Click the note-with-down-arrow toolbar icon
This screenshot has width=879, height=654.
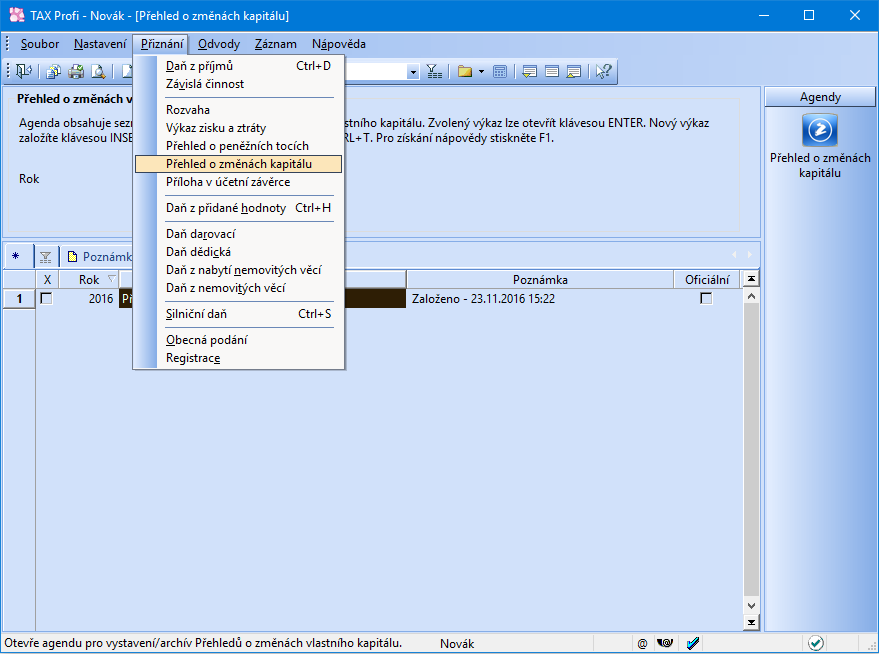pos(529,71)
